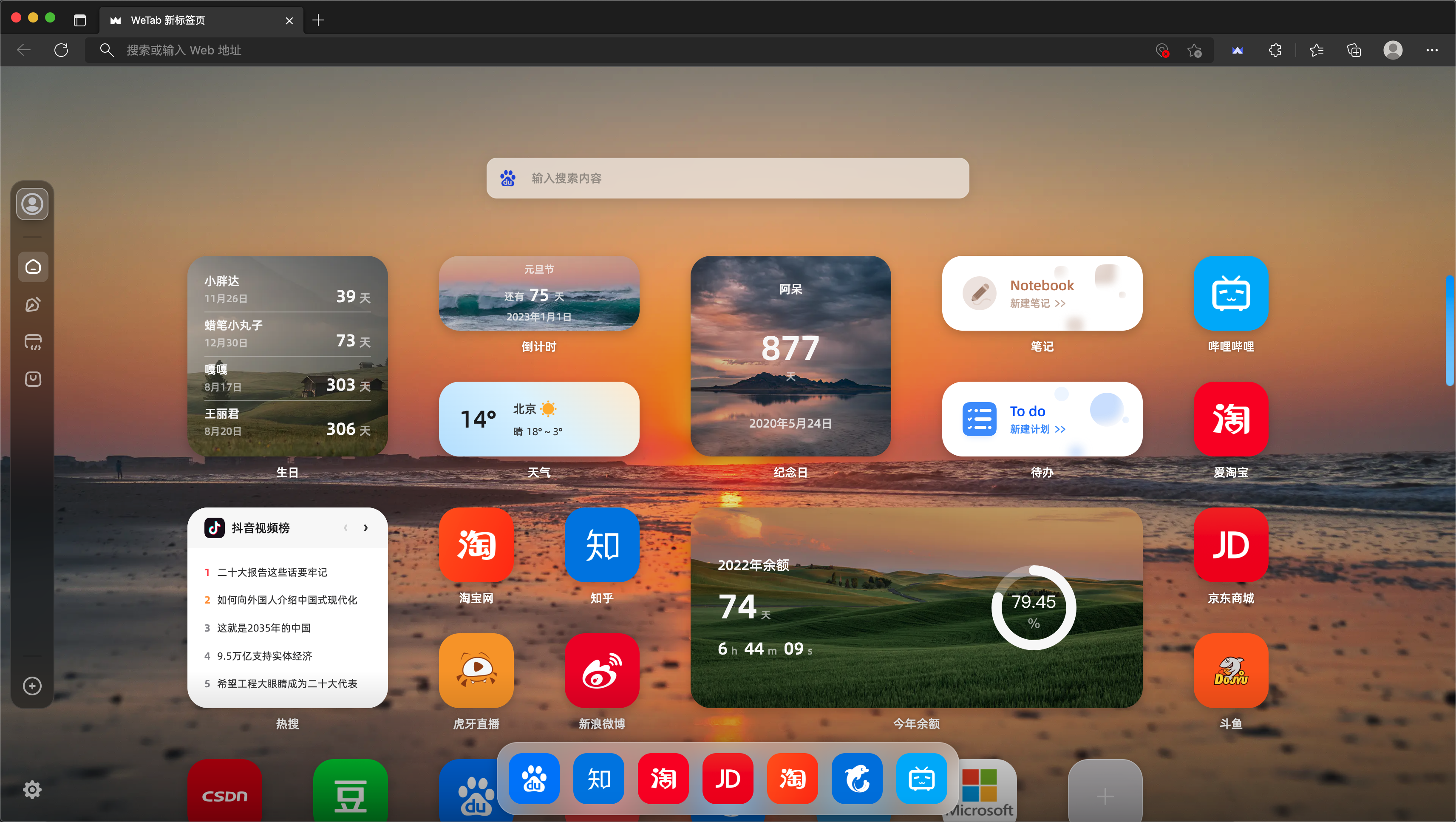Open the JD mall icon

[x=1230, y=544]
